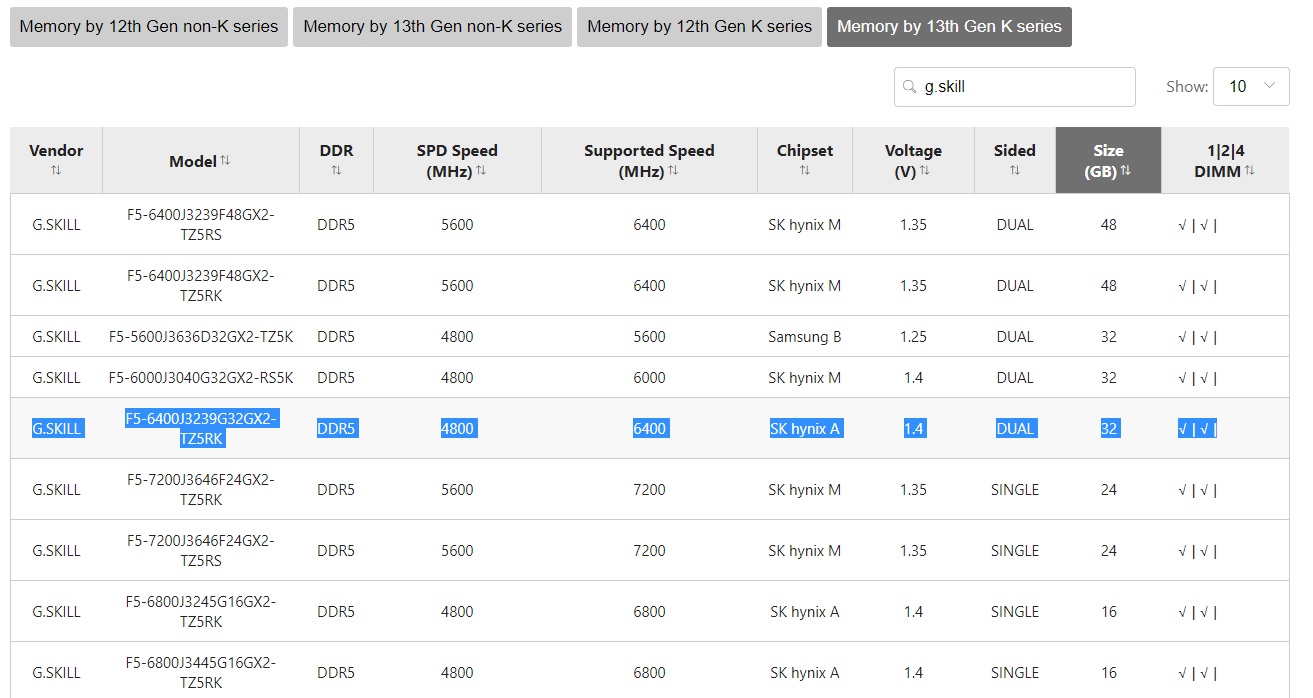Click model F5-7200J3646F24GX2-TZ5RK
The height and width of the screenshot is (698, 1313).
coord(200,489)
